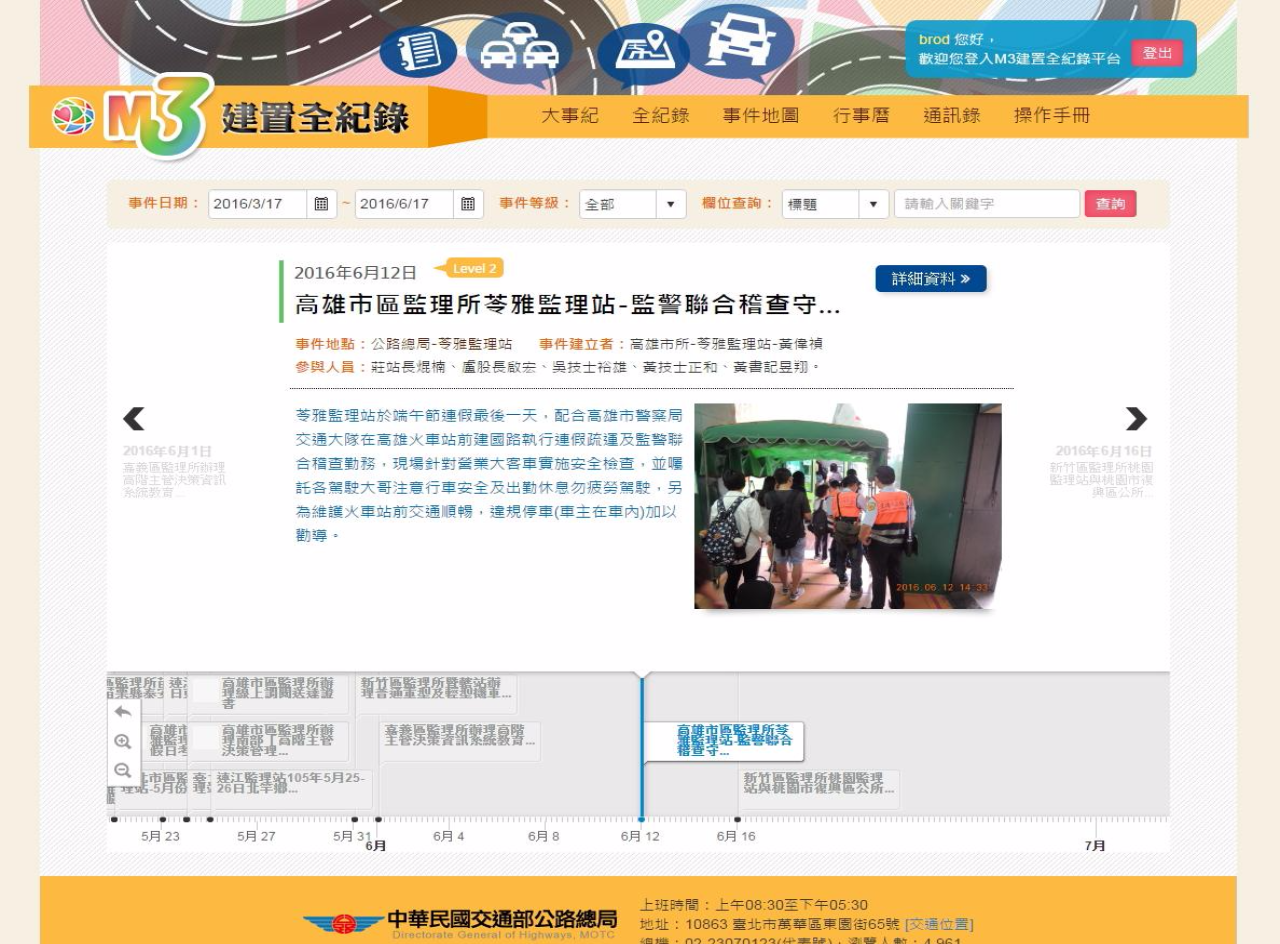Open the 全紀錄 menu item

pyautogui.click(x=661, y=116)
